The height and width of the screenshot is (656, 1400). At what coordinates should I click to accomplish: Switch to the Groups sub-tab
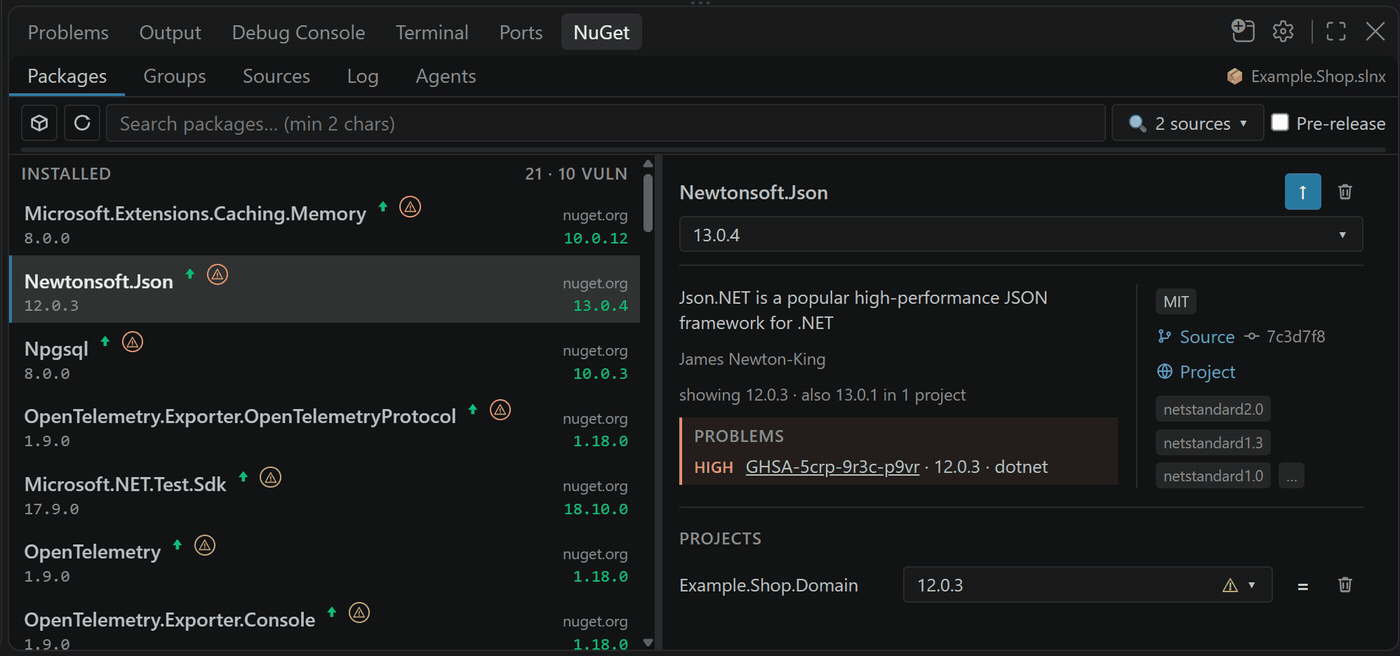[x=174, y=76]
